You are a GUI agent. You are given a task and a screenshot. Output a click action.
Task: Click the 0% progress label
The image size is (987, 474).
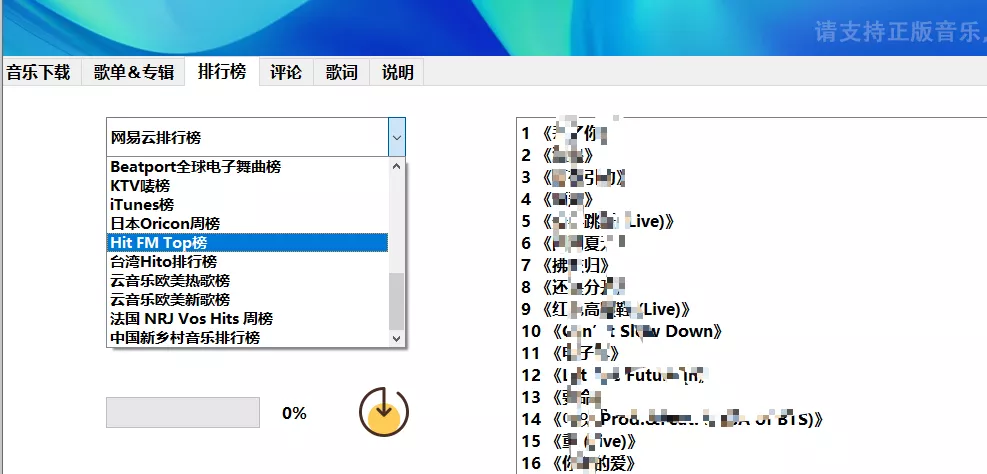coord(294,413)
